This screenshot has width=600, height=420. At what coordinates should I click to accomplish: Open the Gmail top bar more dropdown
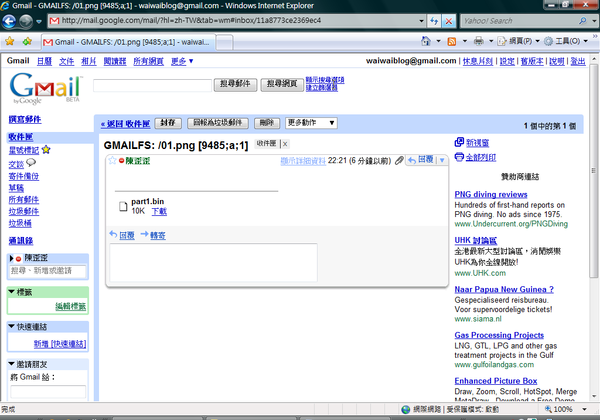click(x=182, y=61)
